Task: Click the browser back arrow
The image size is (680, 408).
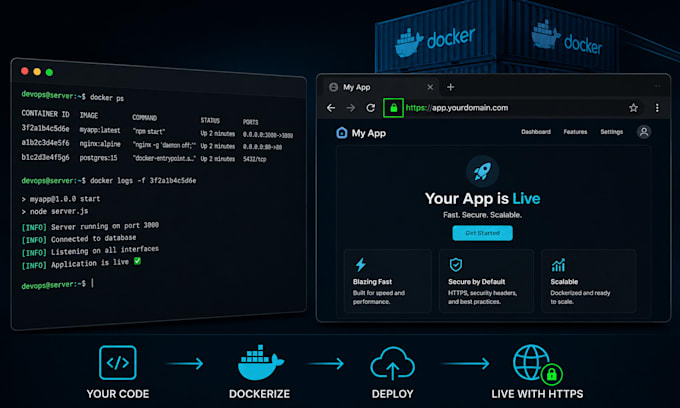Action: [x=331, y=108]
